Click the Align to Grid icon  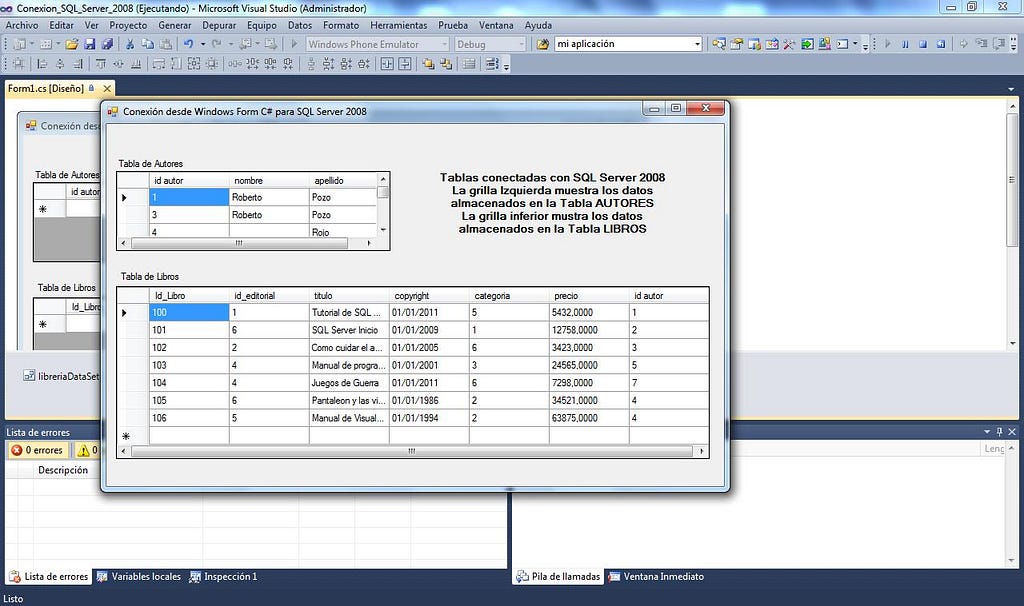pos(18,63)
